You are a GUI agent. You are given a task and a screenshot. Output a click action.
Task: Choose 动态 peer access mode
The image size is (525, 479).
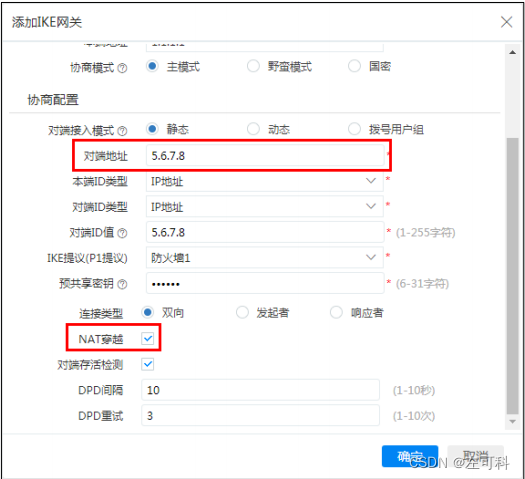253,129
